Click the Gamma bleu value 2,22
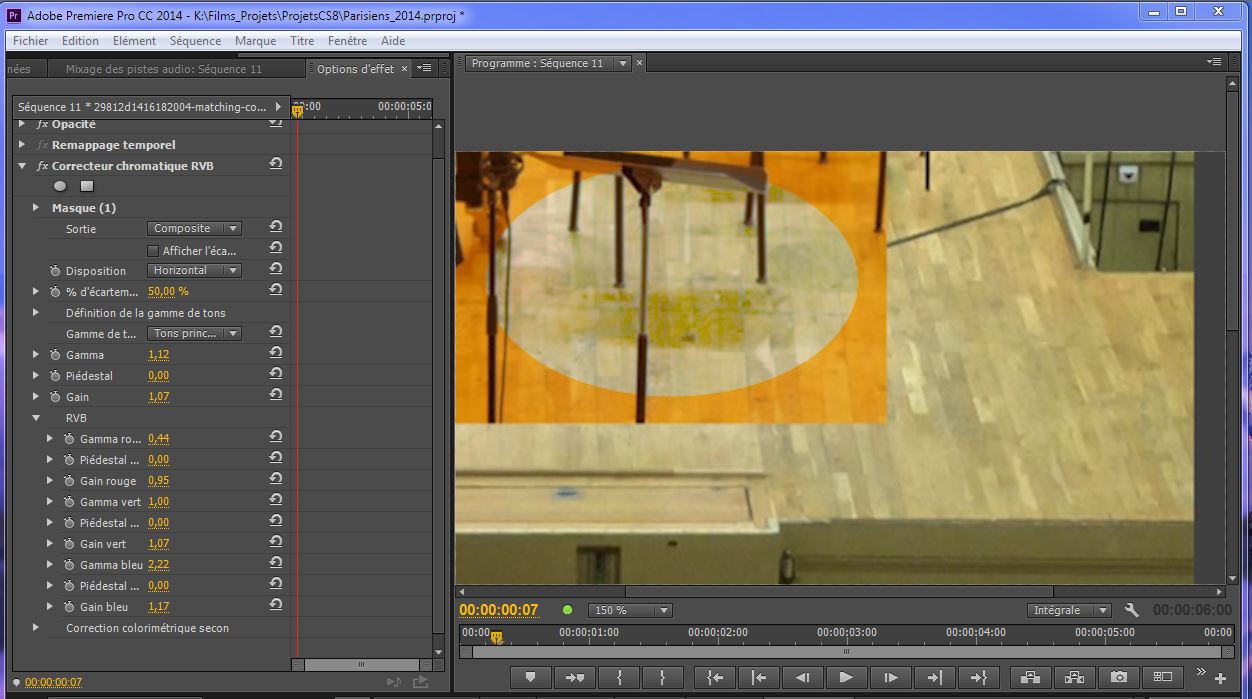The width and height of the screenshot is (1252, 699). pos(158,565)
